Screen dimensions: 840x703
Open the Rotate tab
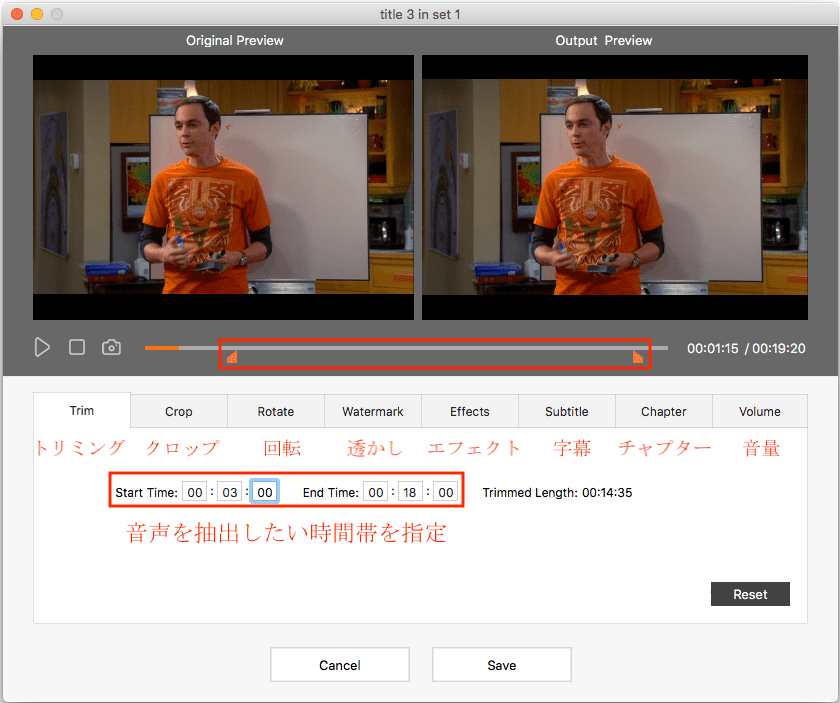coord(275,412)
